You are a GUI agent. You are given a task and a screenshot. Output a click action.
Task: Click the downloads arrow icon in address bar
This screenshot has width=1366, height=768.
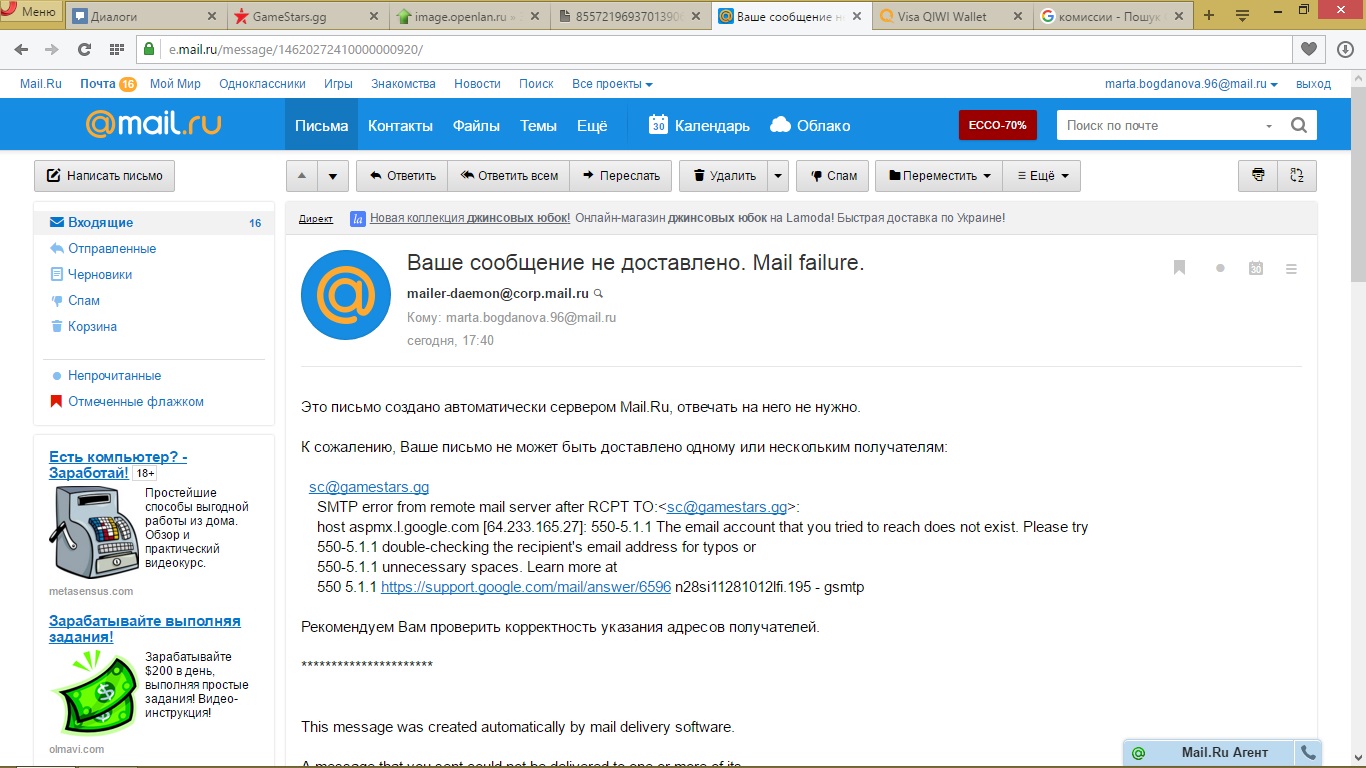(1345, 49)
